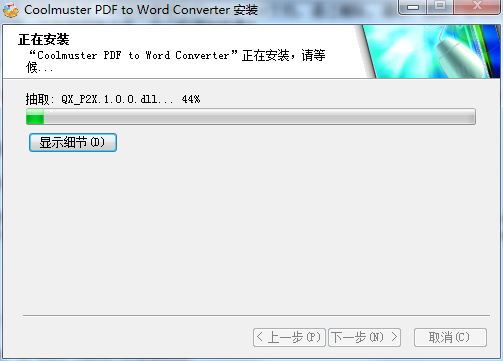
Task: Minimize the installer window
Action: tap(412, 7)
